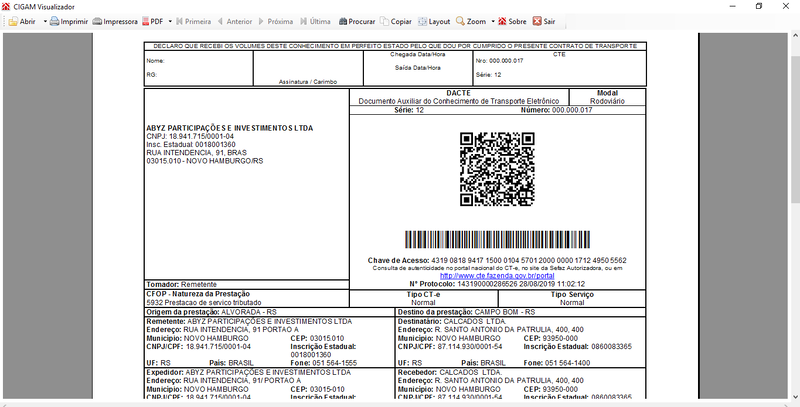Show the Sobre about dialog
This screenshot has height=407, width=800.
pyautogui.click(x=512, y=22)
